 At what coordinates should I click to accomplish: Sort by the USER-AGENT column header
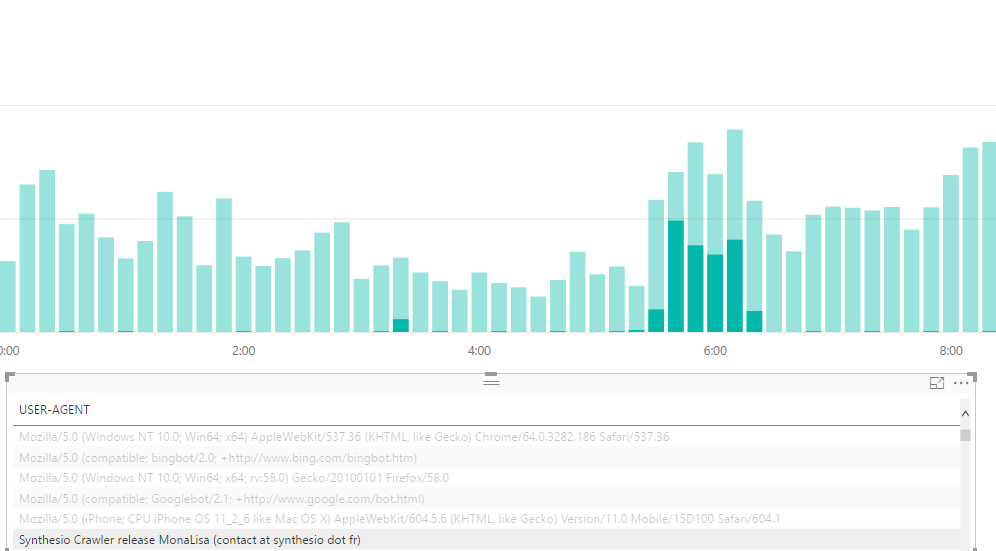[54, 410]
